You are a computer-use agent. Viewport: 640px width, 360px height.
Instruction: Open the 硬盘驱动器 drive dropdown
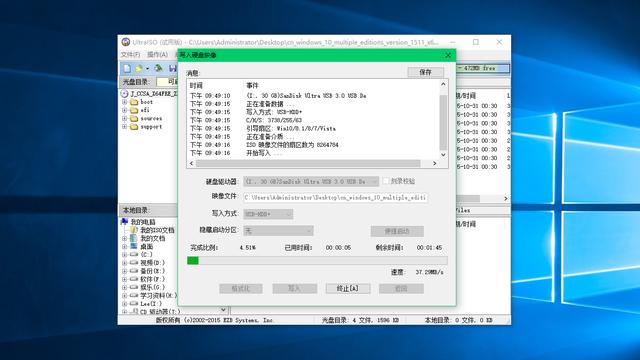click(x=311, y=182)
